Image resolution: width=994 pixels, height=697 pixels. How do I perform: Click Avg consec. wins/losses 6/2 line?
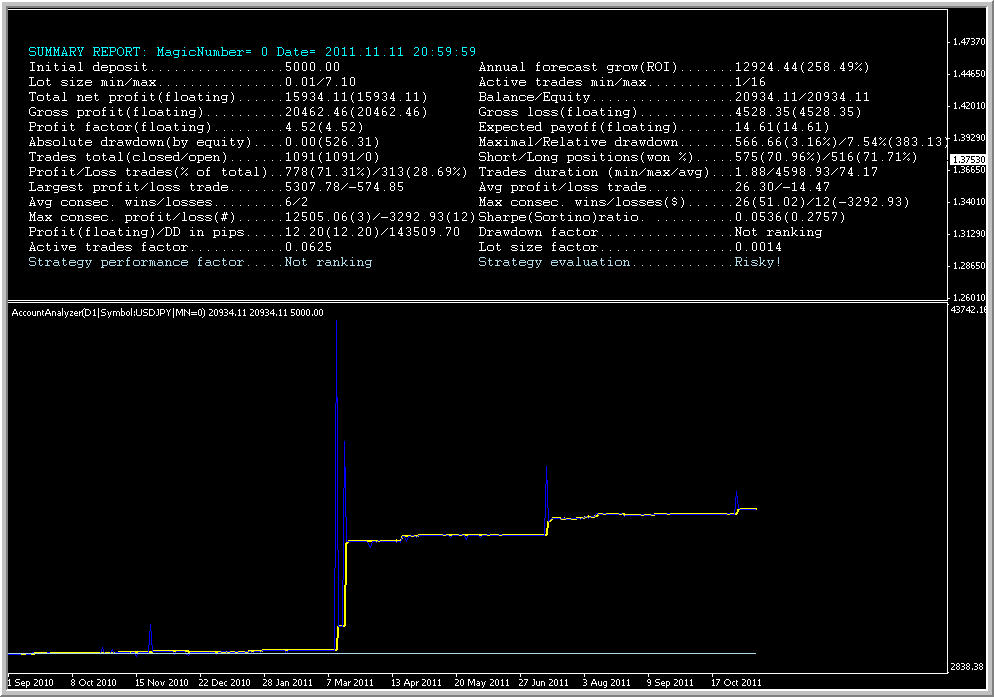pos(168,202)
